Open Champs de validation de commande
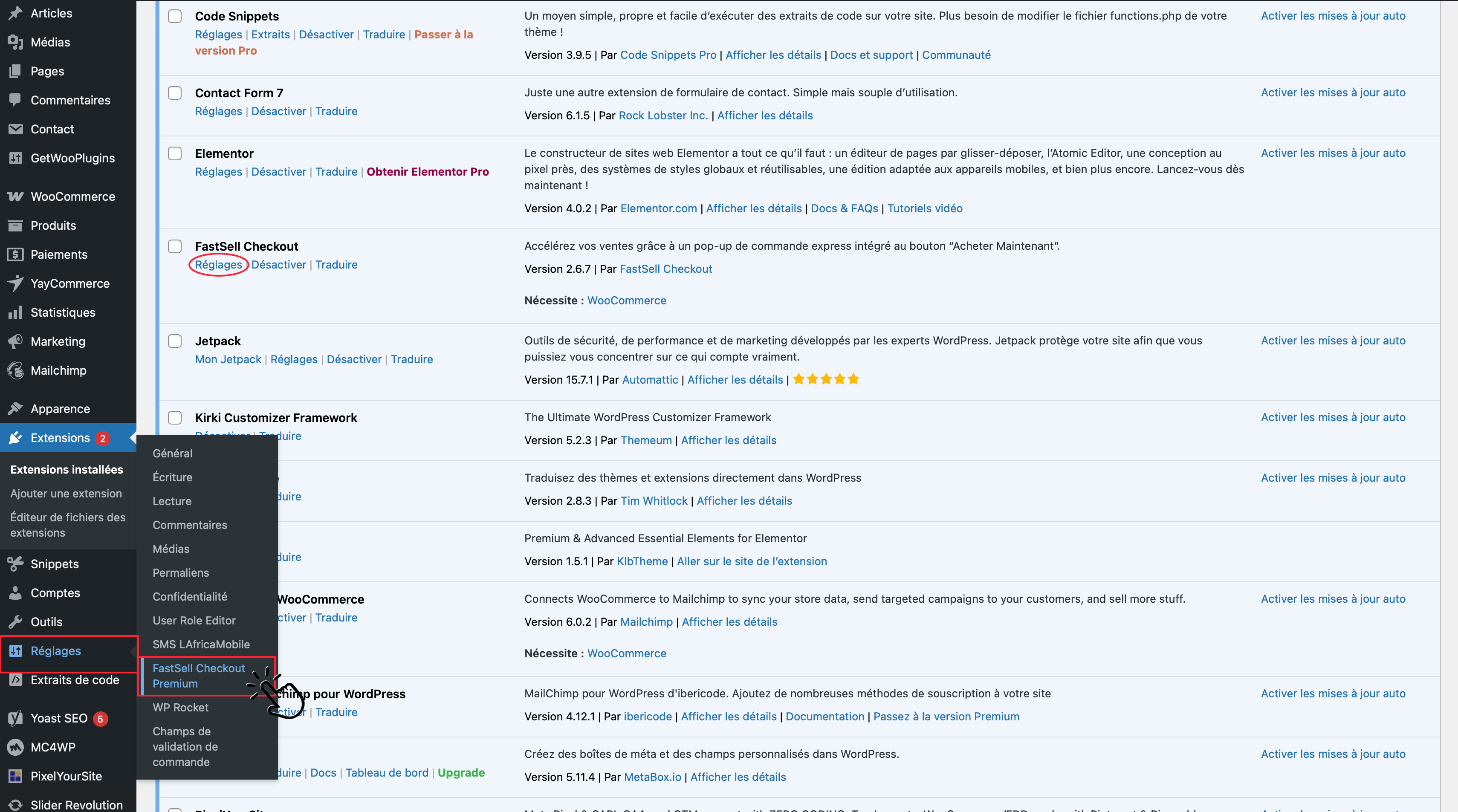The width and height of the screenshot is (1458, 812). (x=185, y=746)
